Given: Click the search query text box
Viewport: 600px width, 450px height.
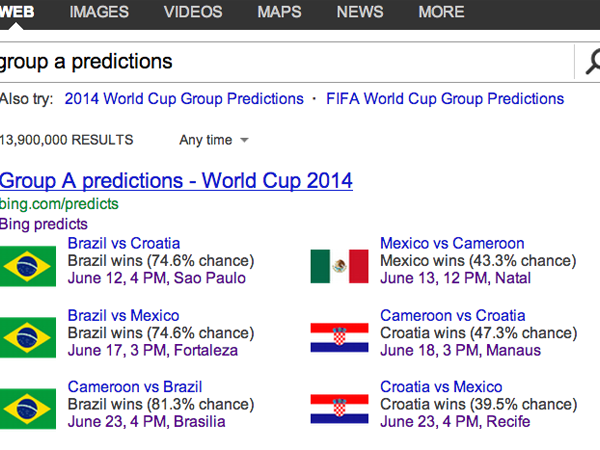Looking at the screenshot, I should pyautogui.click(x=280, y=62).
